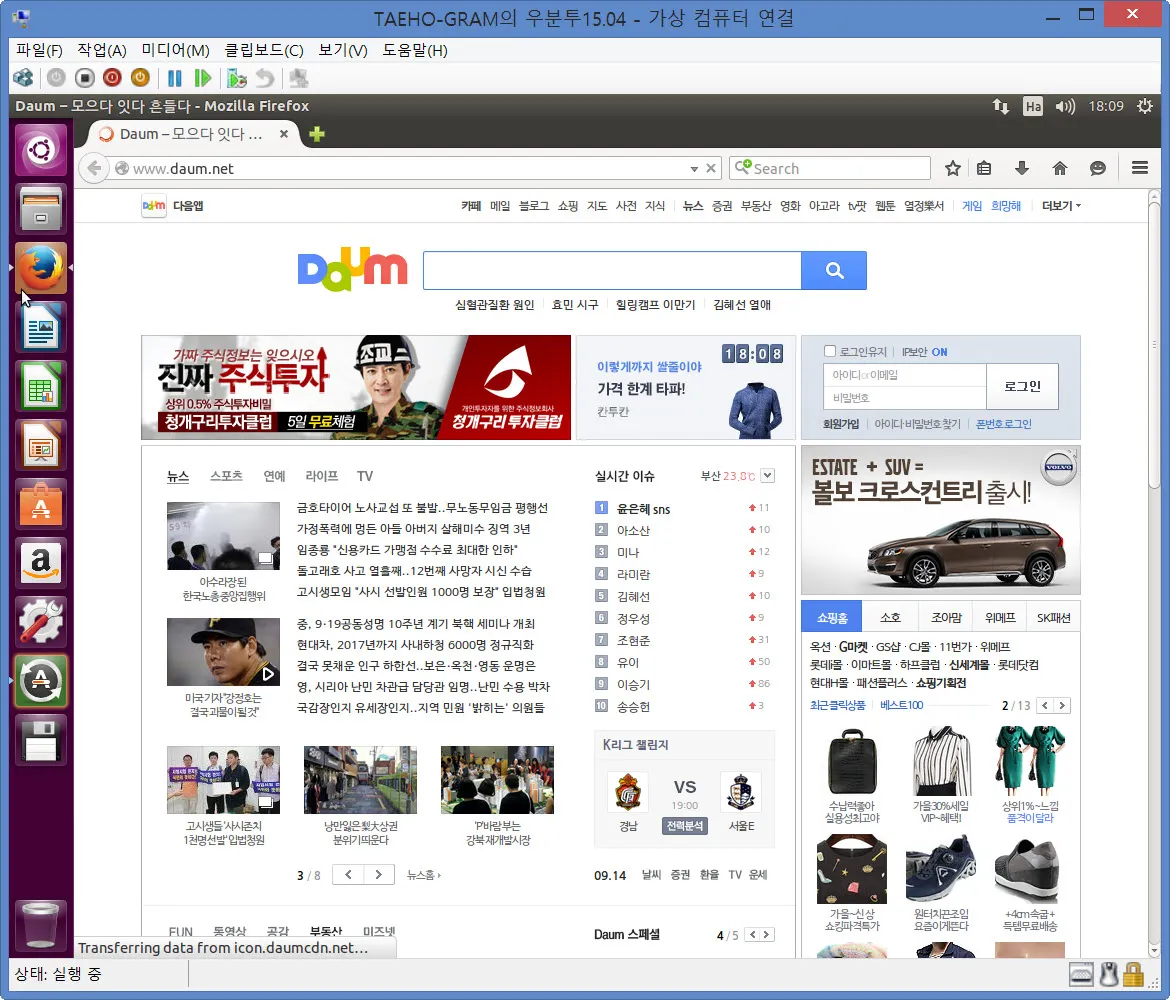Image resolution: width=1170 pixels, height=1000 pixels.
Task: Select the 소호 shopping tab
Action: [x=890, y=617]
